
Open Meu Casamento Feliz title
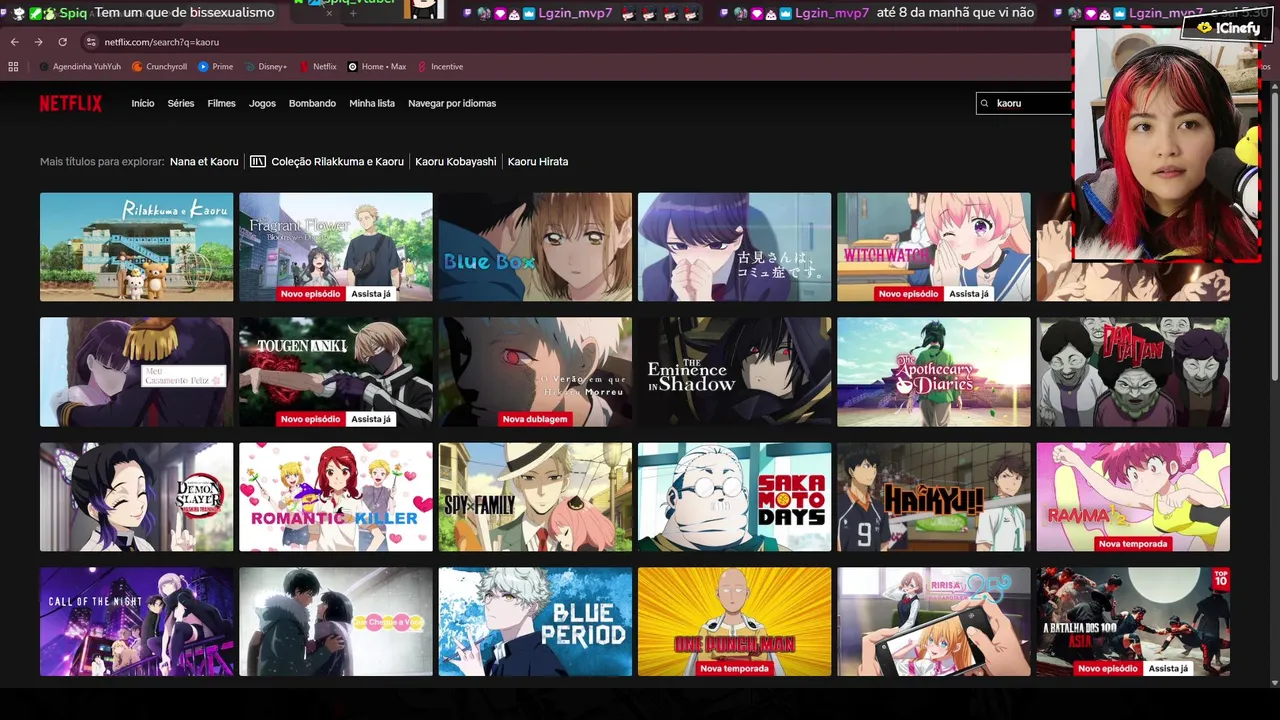[137, 372]
